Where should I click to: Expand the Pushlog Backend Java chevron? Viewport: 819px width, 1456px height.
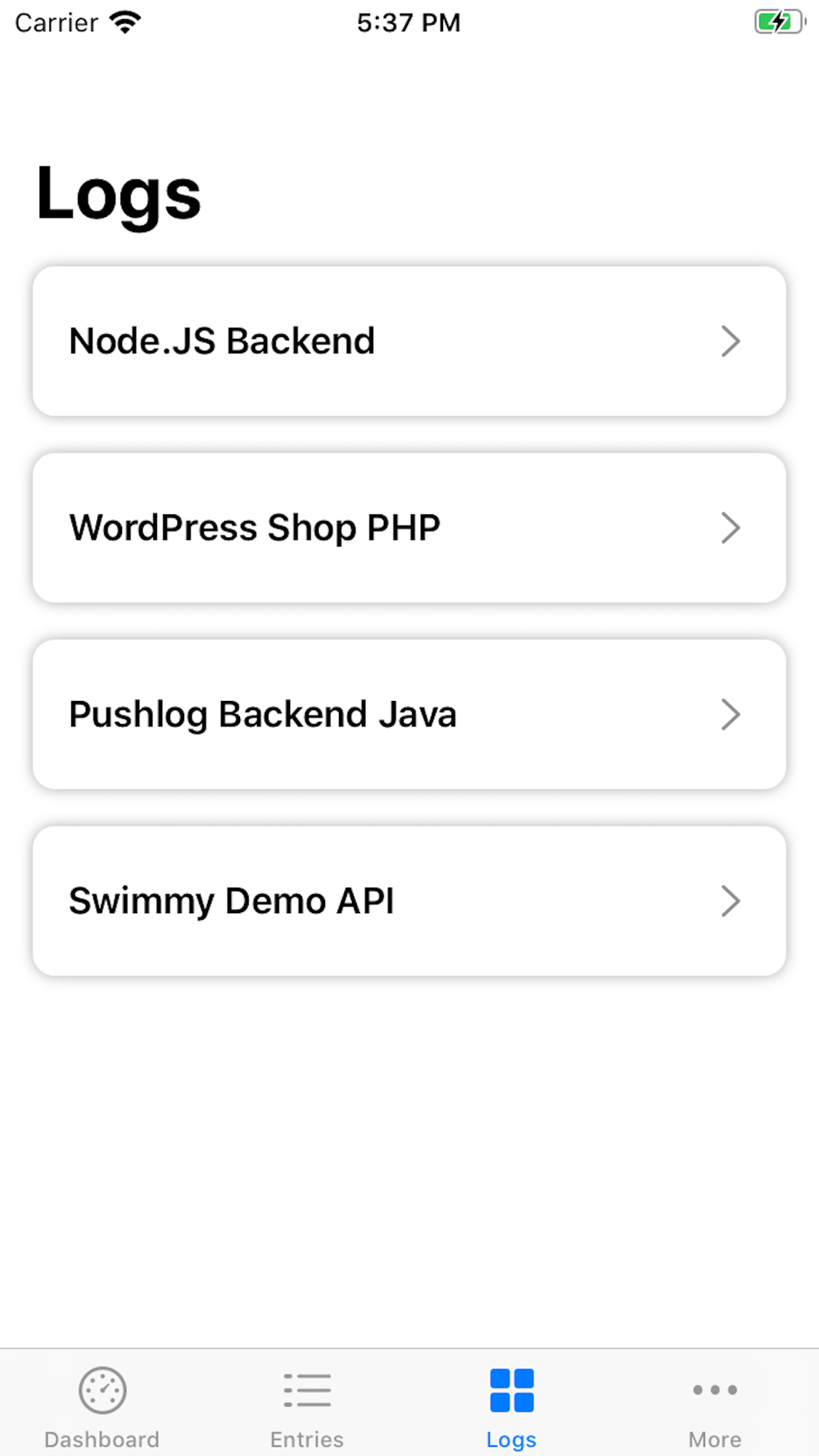(731, 715)
